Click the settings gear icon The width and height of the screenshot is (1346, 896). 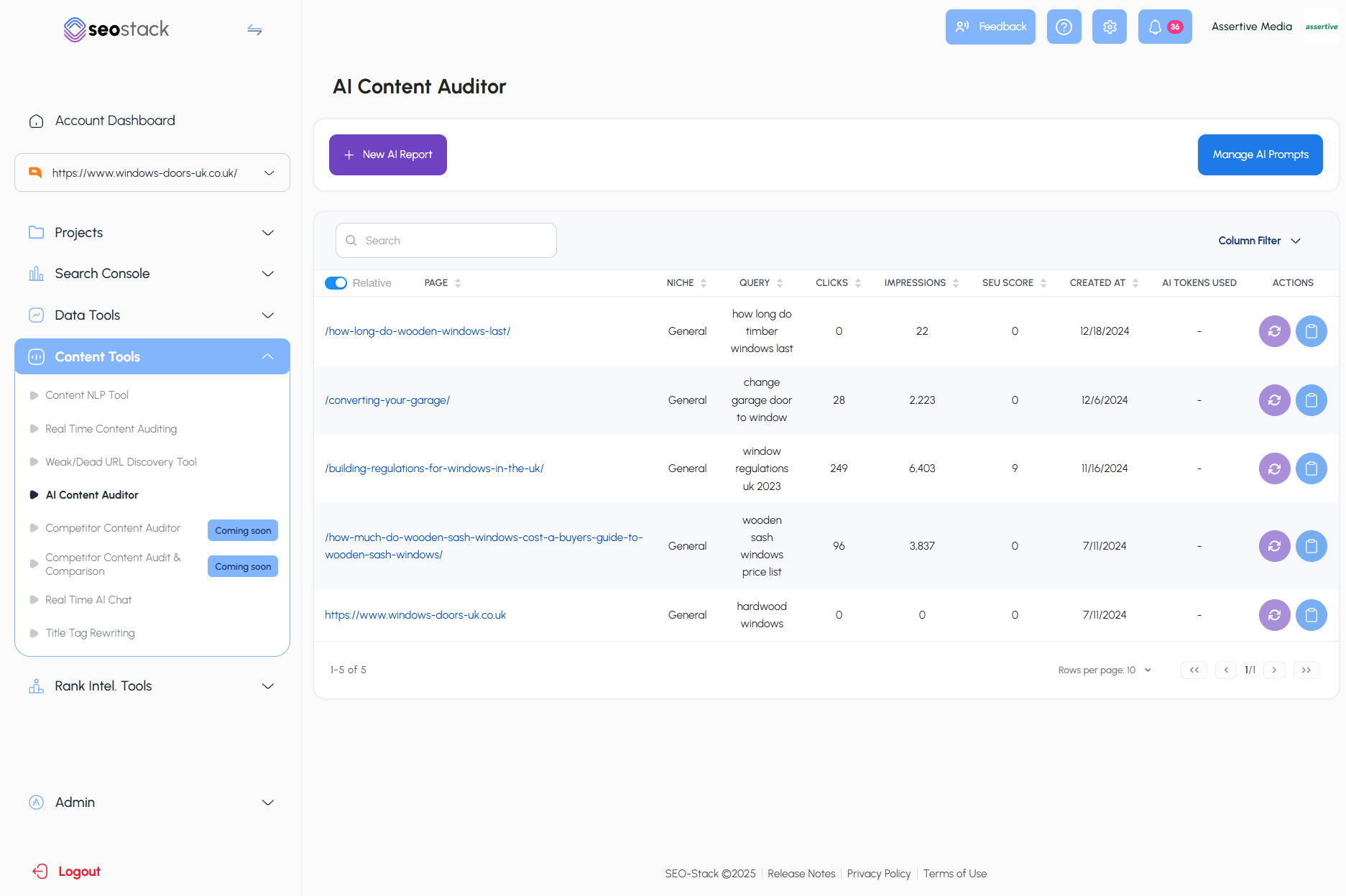coord(1109,27)
